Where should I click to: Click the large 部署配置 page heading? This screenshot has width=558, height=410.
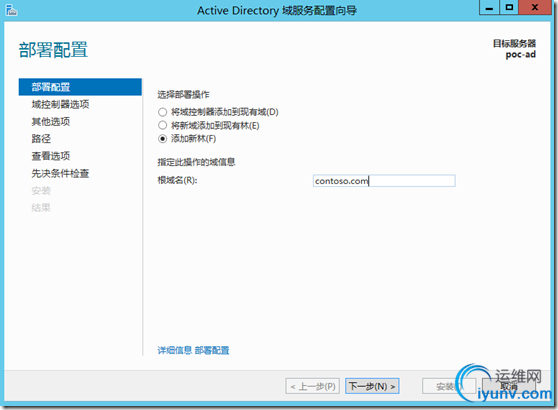(53, 49)
